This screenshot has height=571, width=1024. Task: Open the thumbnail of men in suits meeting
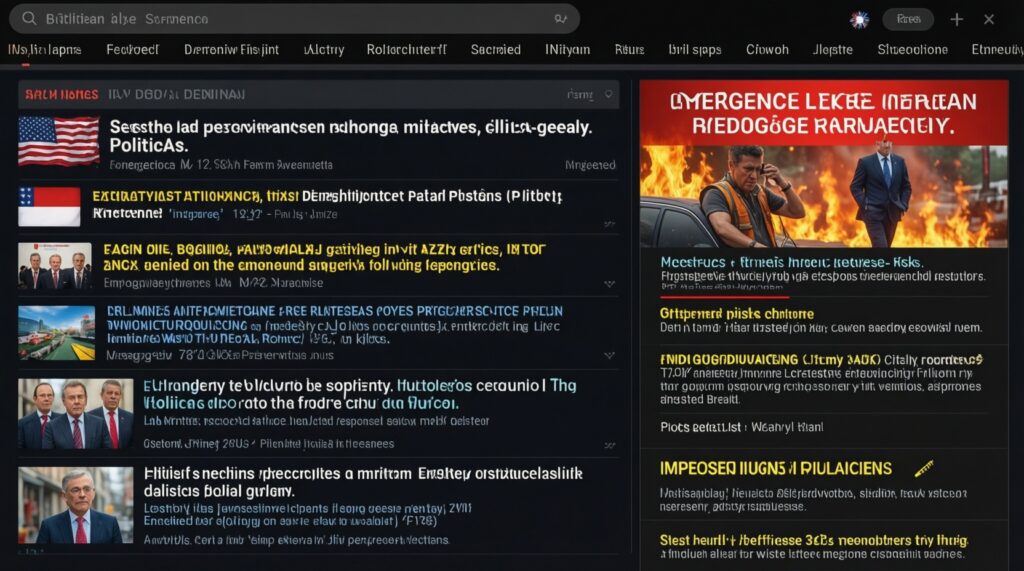pyautogui.click(x=55, y=266)
